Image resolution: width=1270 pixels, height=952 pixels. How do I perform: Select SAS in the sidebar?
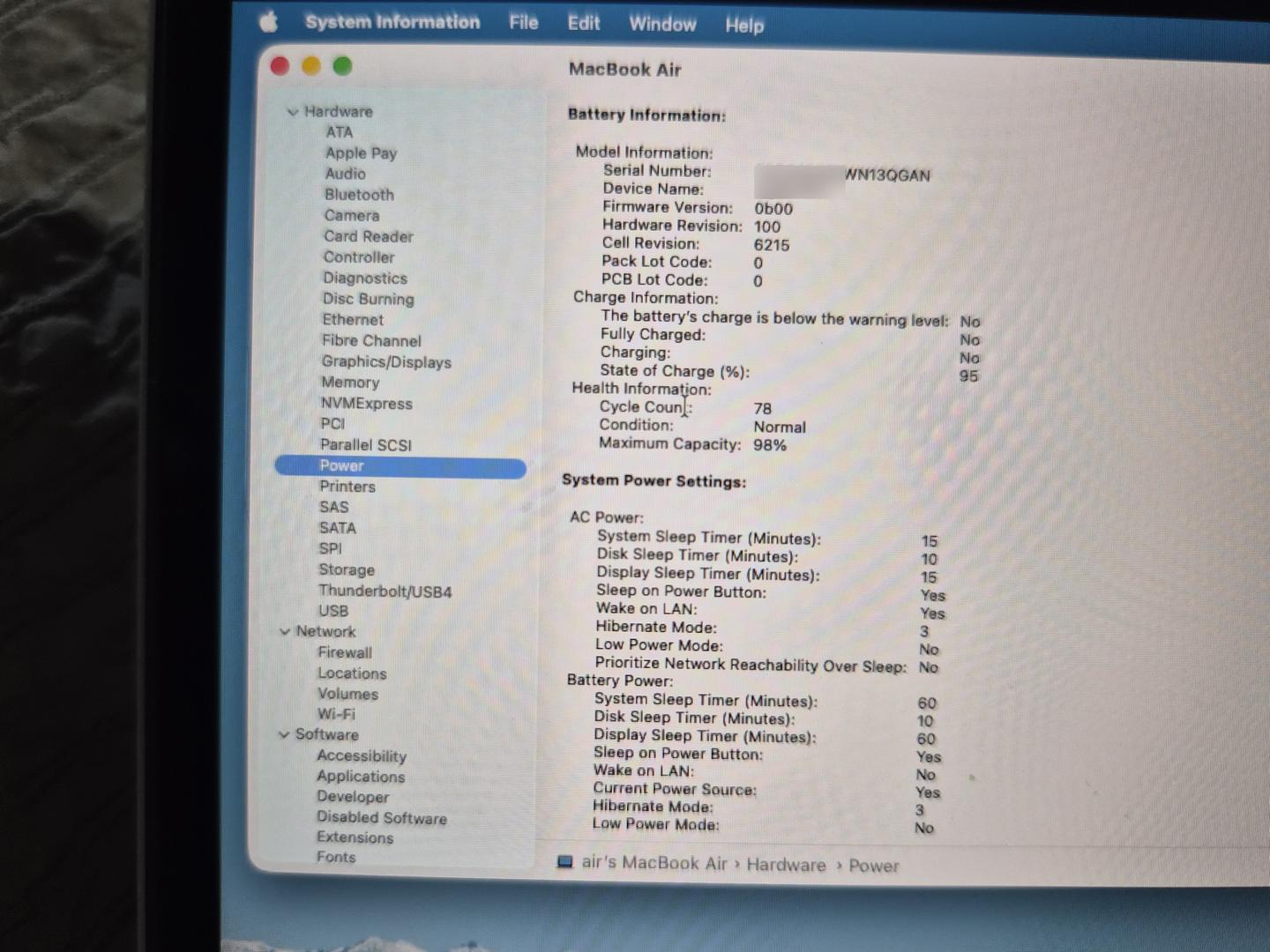[x=333, y=508]
